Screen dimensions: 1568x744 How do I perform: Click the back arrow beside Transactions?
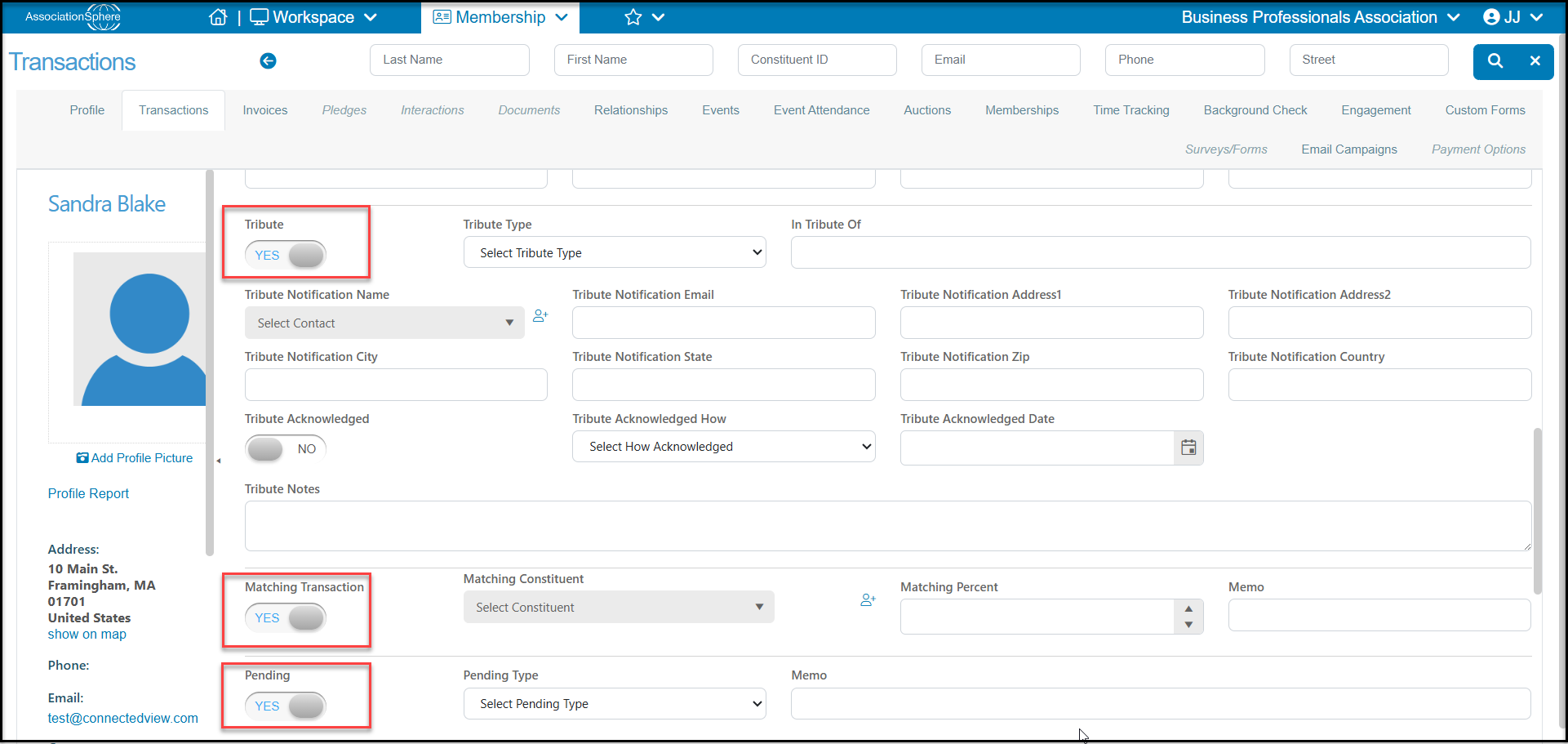268,60
